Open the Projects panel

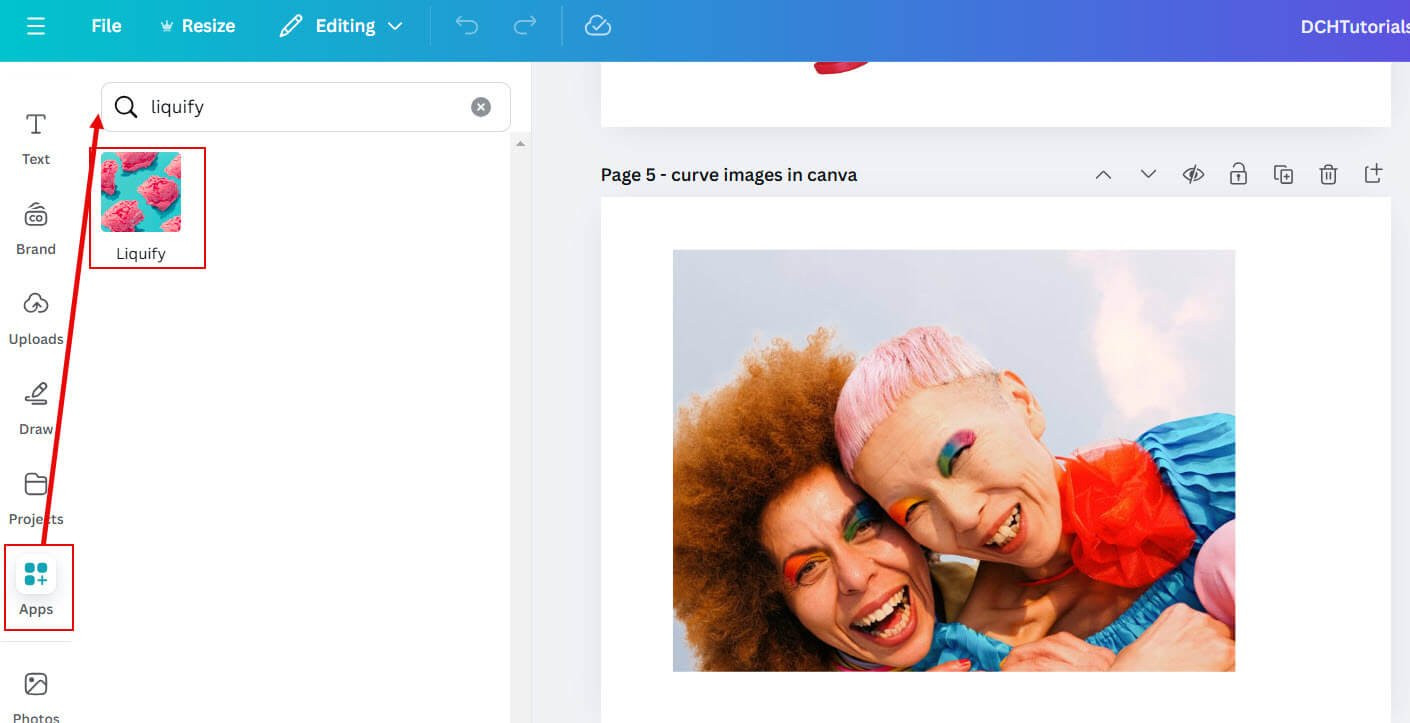tap(36, 498)
